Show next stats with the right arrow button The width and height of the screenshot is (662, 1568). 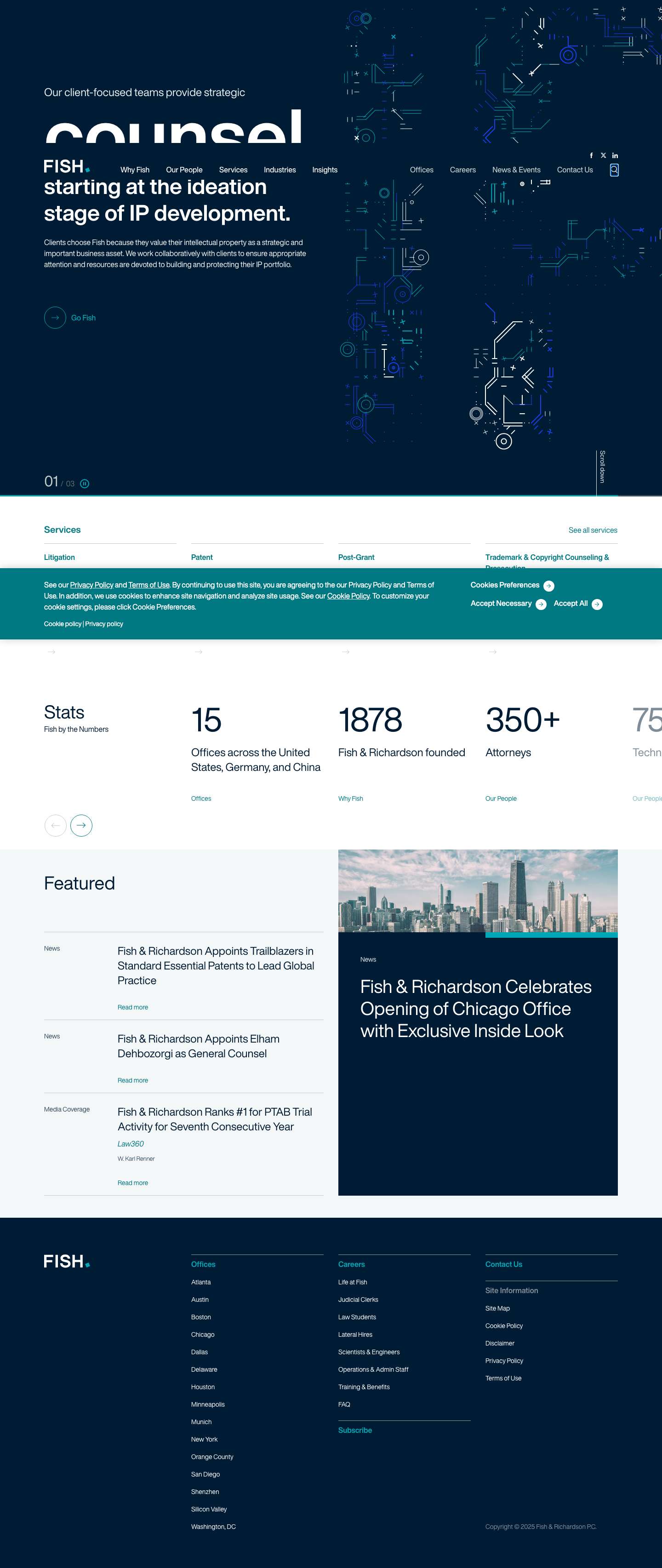[x=81, y=826]
